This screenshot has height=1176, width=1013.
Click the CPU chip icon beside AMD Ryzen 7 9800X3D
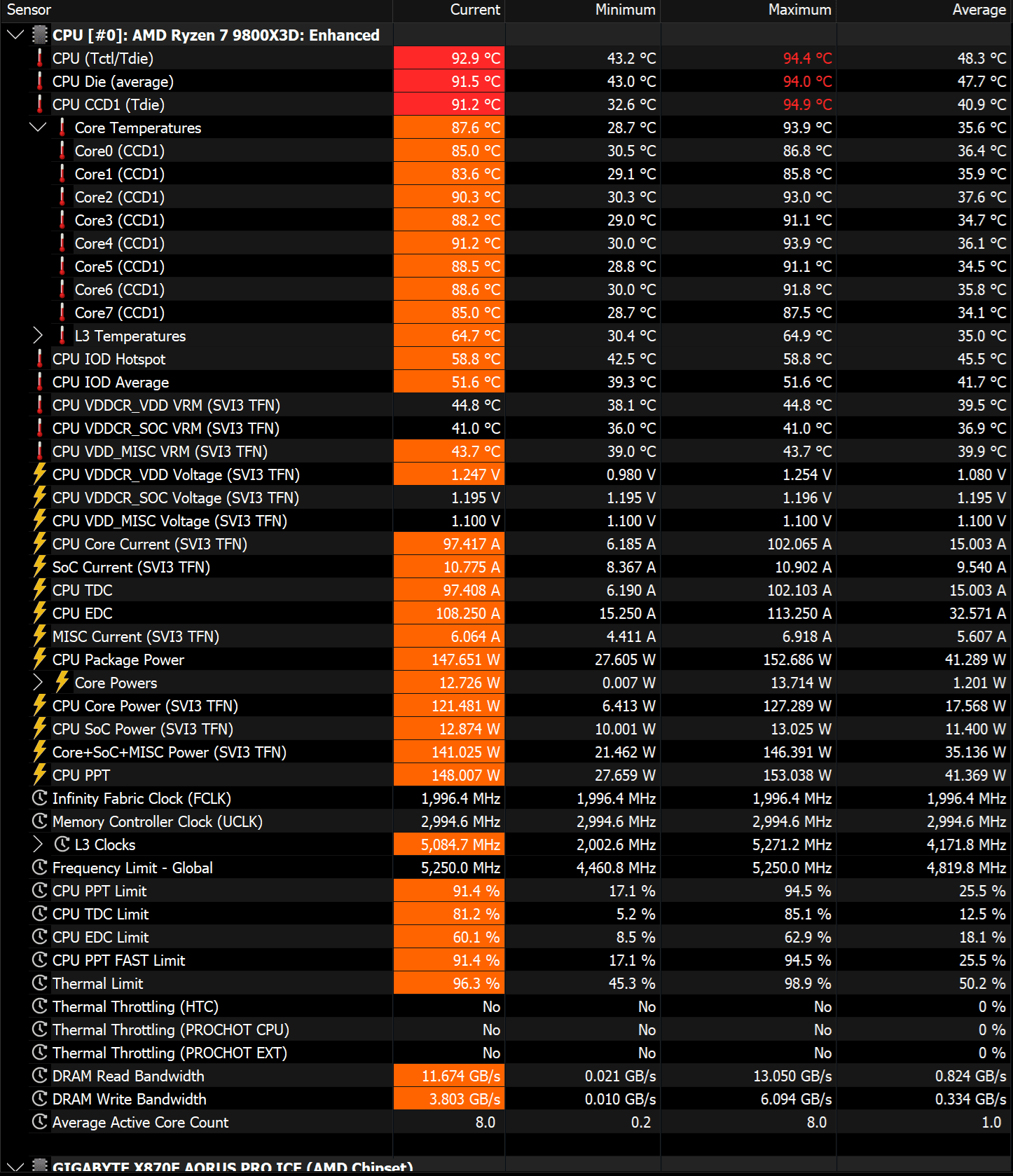coord(41,35)
